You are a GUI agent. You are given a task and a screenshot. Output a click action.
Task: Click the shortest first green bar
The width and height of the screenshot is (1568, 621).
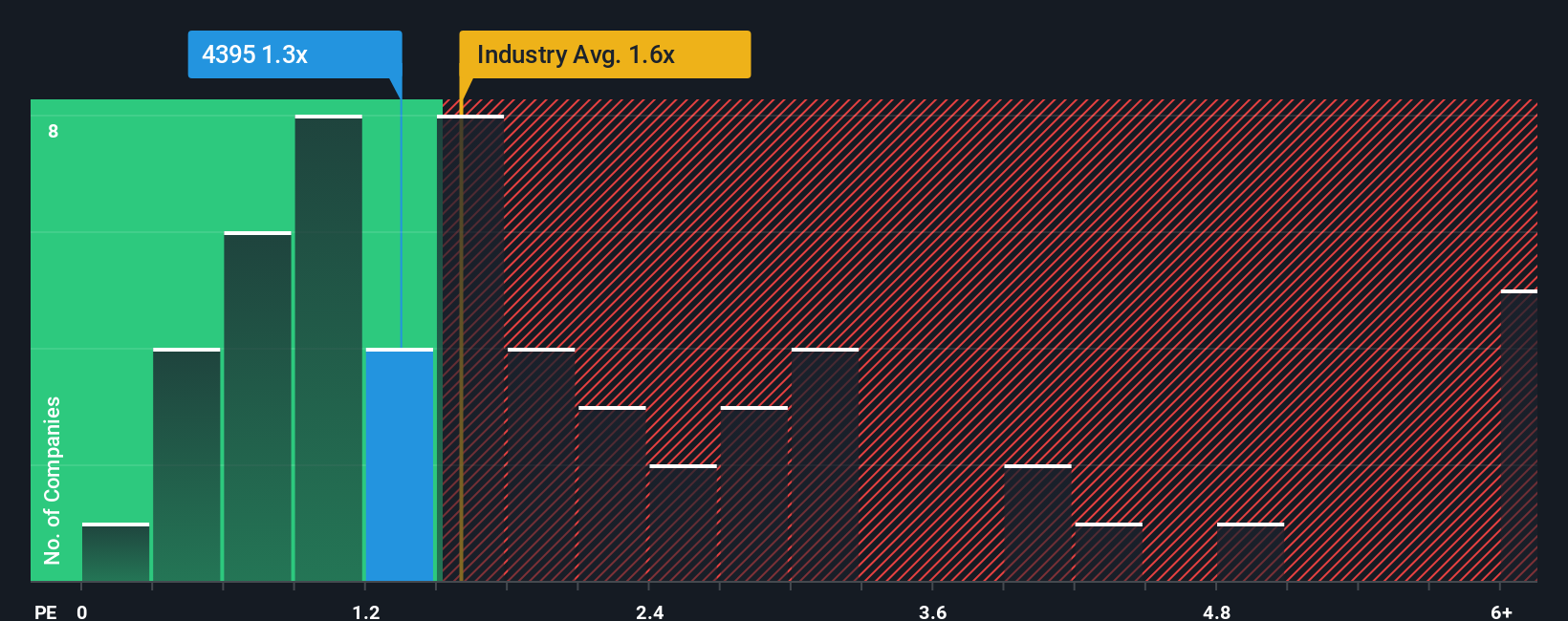(116, 552)
